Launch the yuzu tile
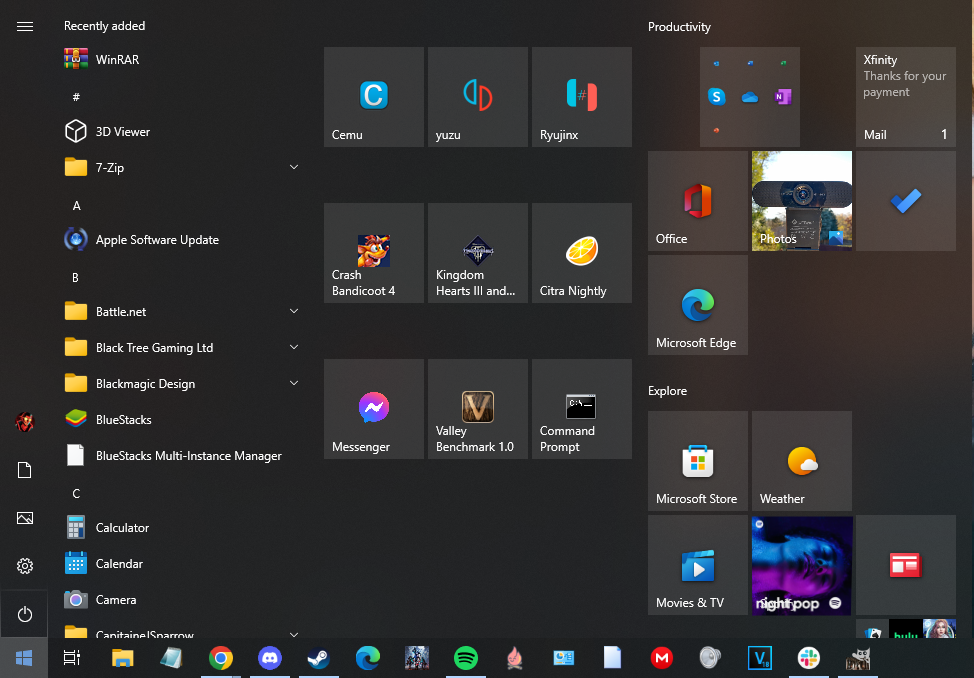Screen dimensions: 974x678 tap(478, 97)
